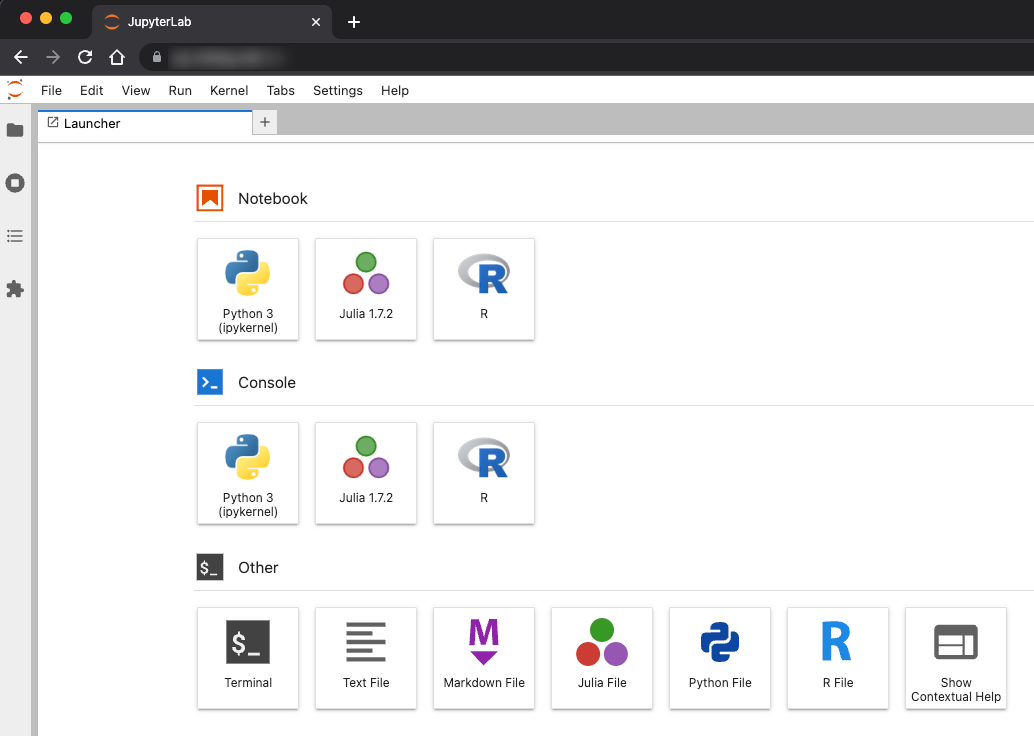Viewport: 1034px width, 736px height.
Task: Start R console
Action: pos(484,474)
